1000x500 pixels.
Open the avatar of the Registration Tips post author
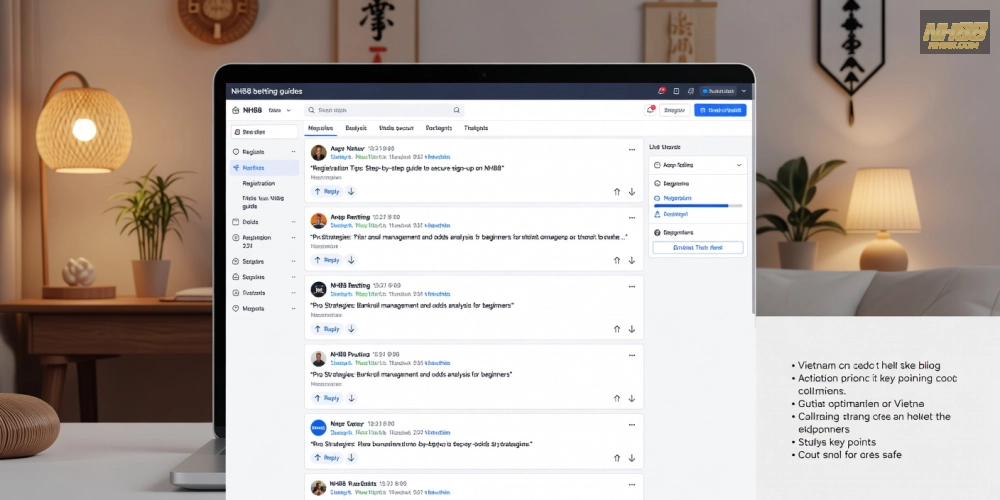click(x=318, y=152)
